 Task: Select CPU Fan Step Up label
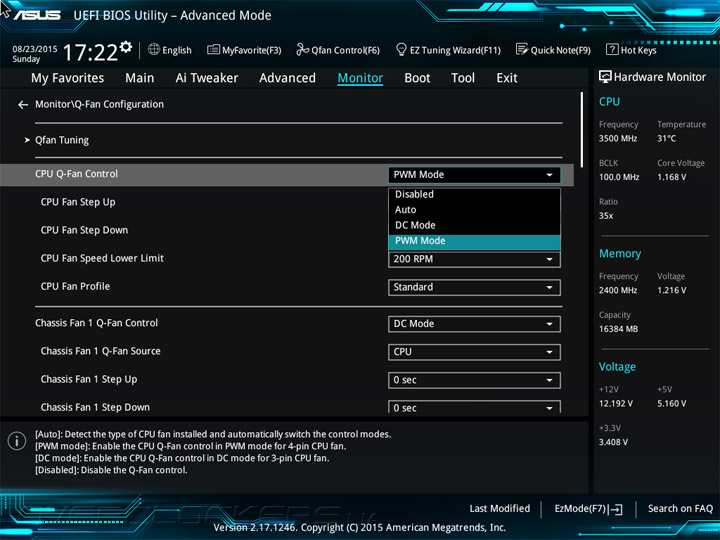click(x=78, y=202)
